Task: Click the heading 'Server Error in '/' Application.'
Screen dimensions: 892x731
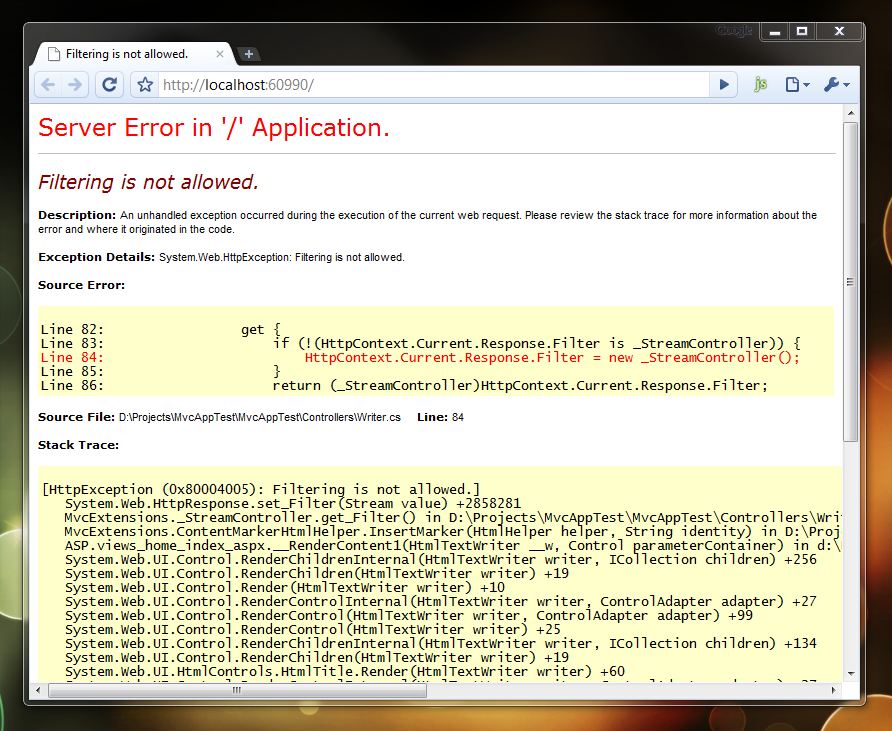Action: pos(214,127)
